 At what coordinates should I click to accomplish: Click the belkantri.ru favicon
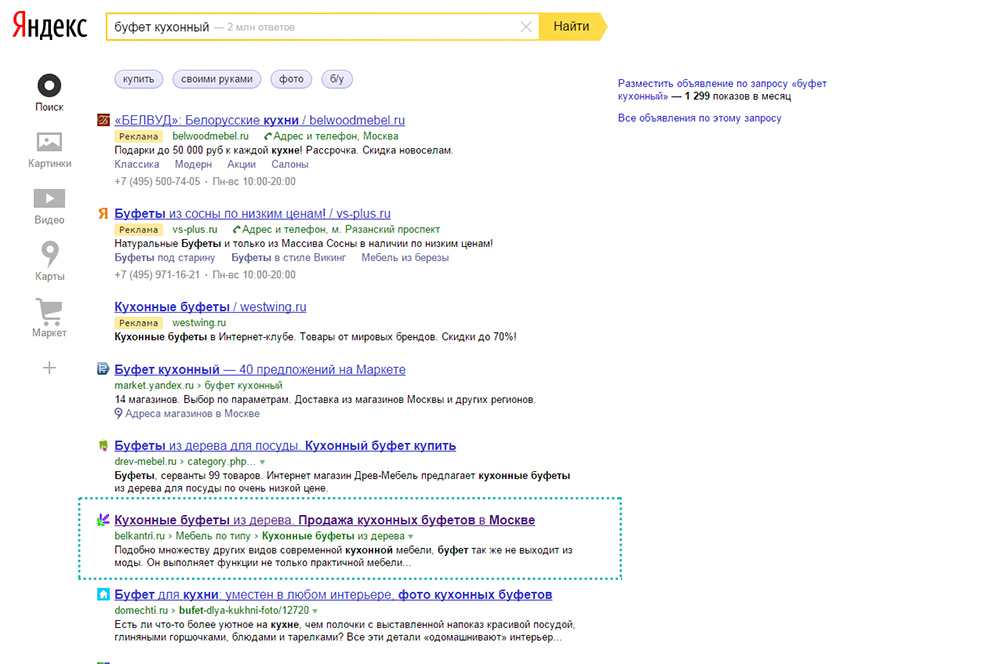(103, 520)
